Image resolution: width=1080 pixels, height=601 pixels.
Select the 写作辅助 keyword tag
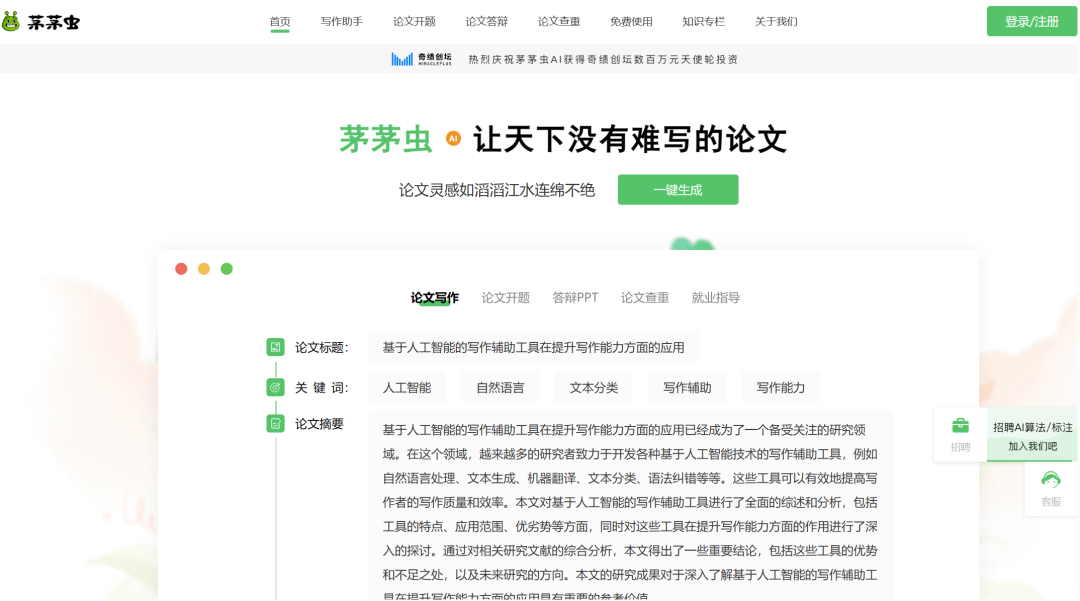pyautogui.click(x=687, y=387)
